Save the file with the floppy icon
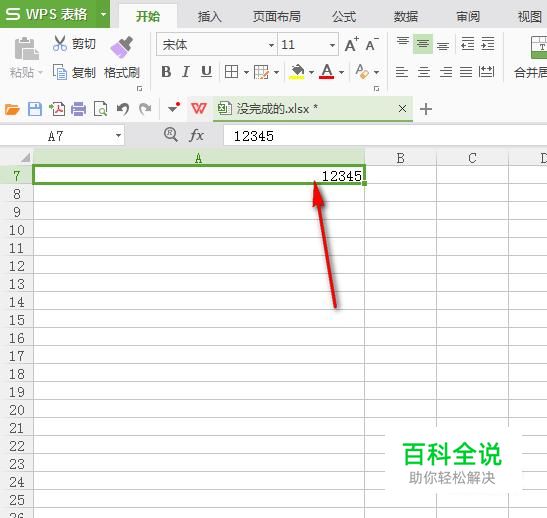The width and height of the screenshot is (547, 518). [x=35, y=109]
